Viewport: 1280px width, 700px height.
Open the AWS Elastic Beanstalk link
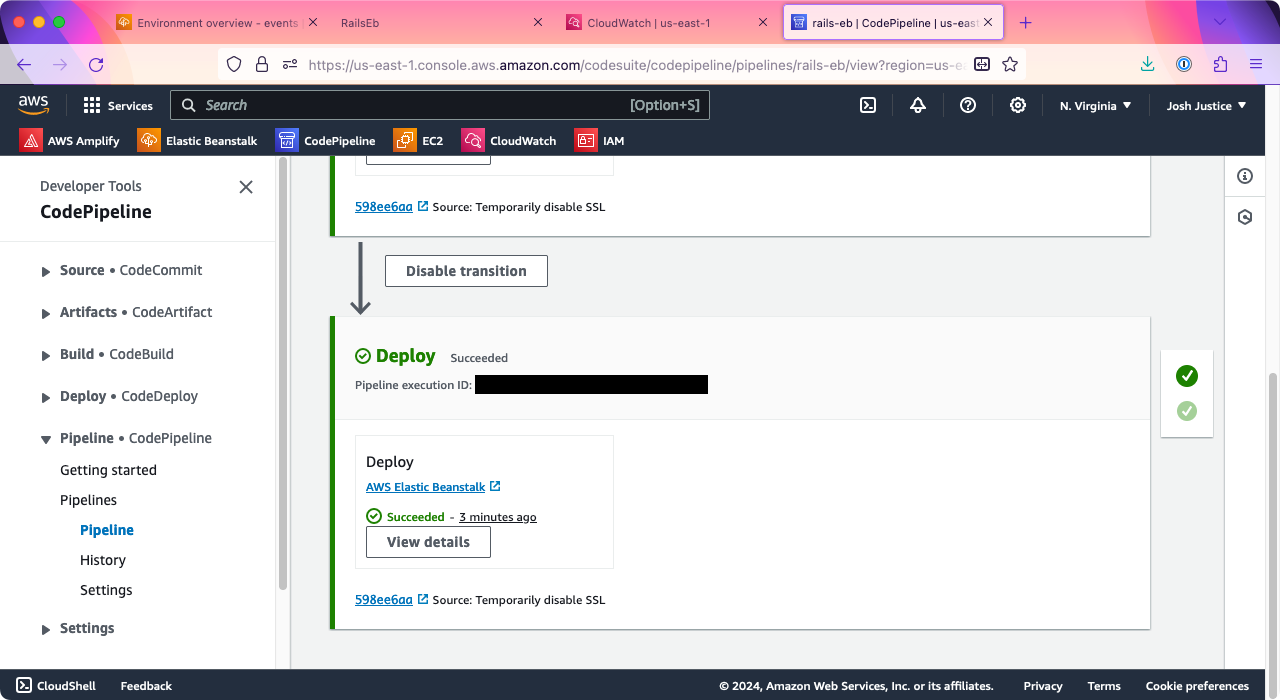(x=425, y=487)
